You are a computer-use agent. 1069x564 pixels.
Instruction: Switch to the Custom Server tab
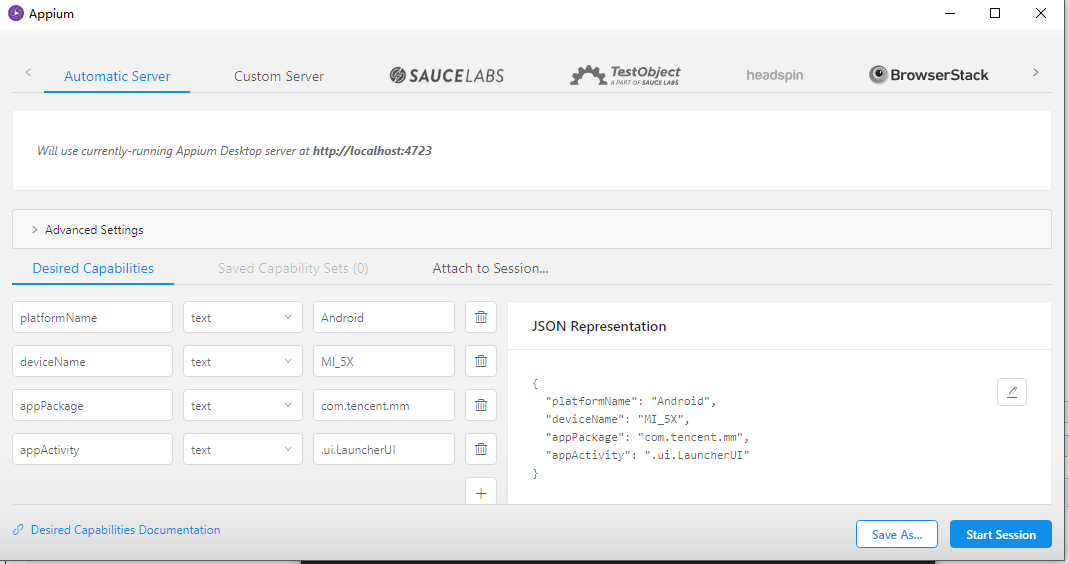pyautogui.click(x=279, y=76)
